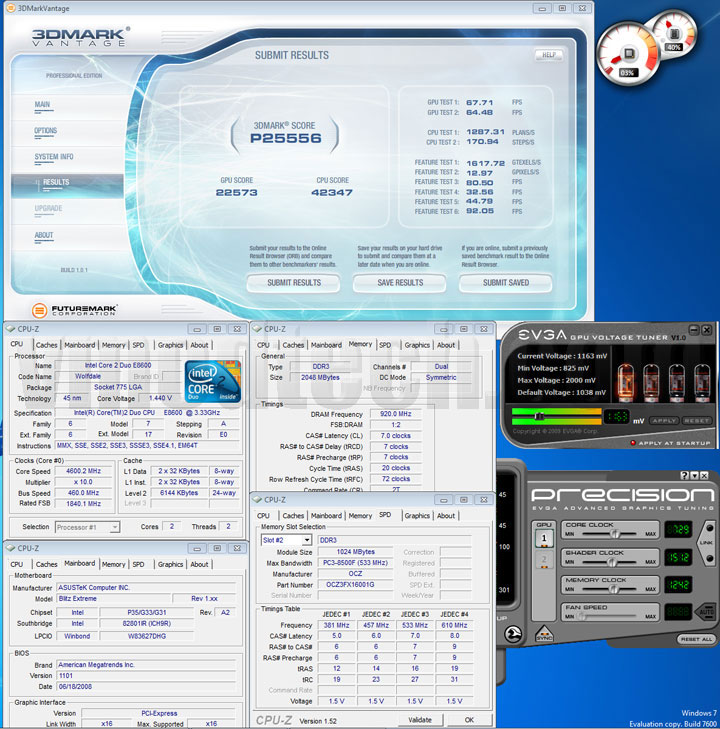Image resolution: width=720 pixels, height=729 pixels.
Task: Click the CPU-Z icon in the Mainboard tab window title
Action: 10,548
